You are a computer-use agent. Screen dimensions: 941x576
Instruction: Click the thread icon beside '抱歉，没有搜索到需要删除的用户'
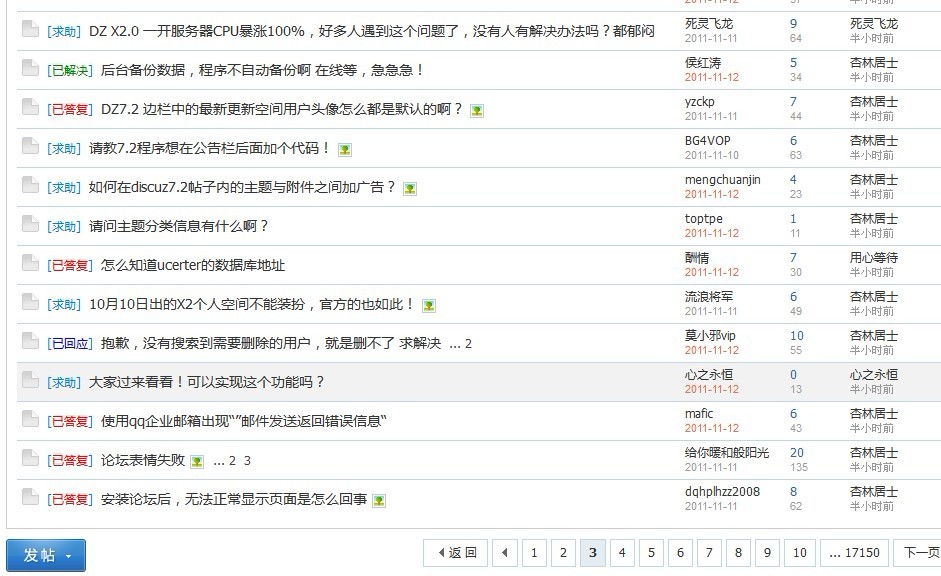pos(30,341)
